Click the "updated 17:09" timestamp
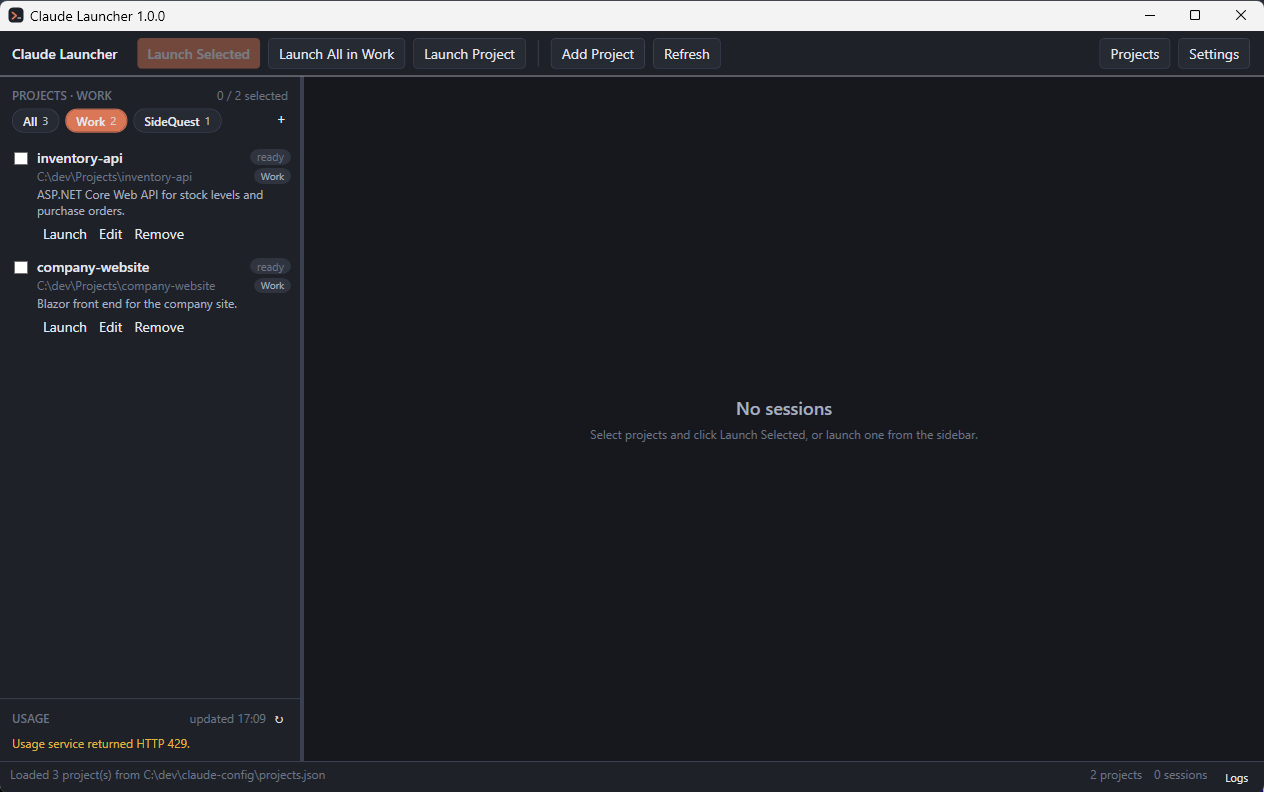The width and height of the screenshot is (1264, 792). click(228, 719)
